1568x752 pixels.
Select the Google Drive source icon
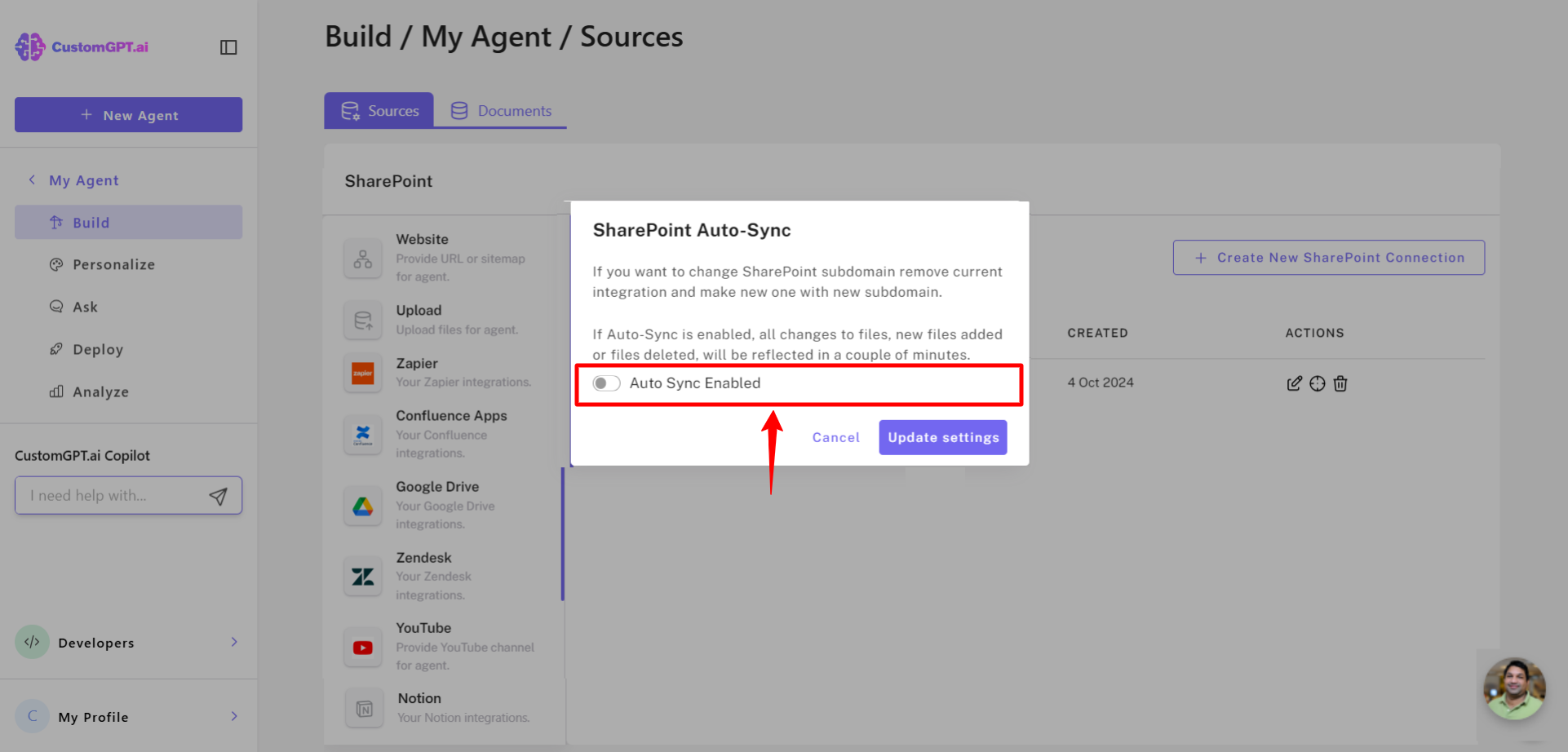(x=363, y=506)
